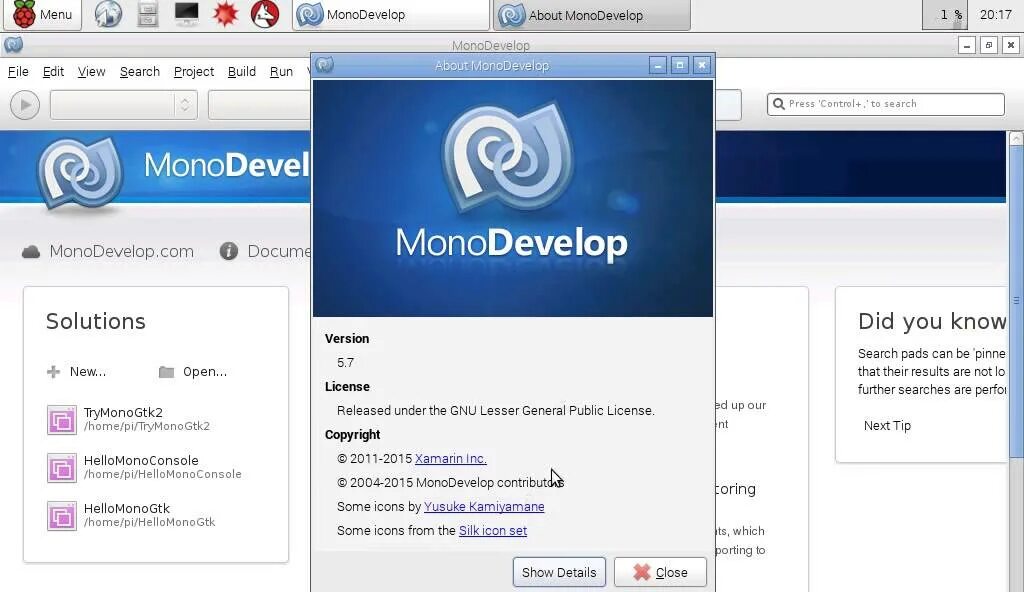Click the HelloMonoGtk solution icon

(62, 516)
